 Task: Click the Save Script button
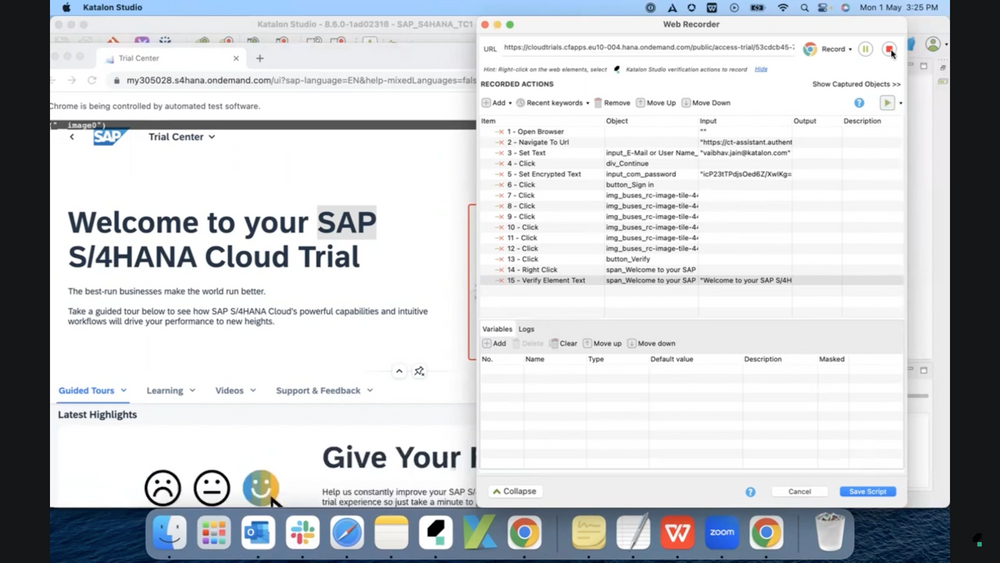867,492
